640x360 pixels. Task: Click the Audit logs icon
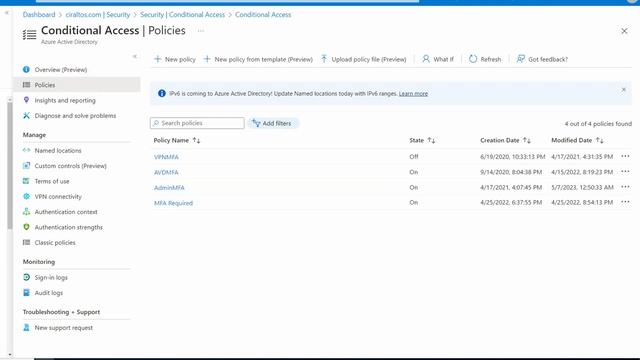27,293
